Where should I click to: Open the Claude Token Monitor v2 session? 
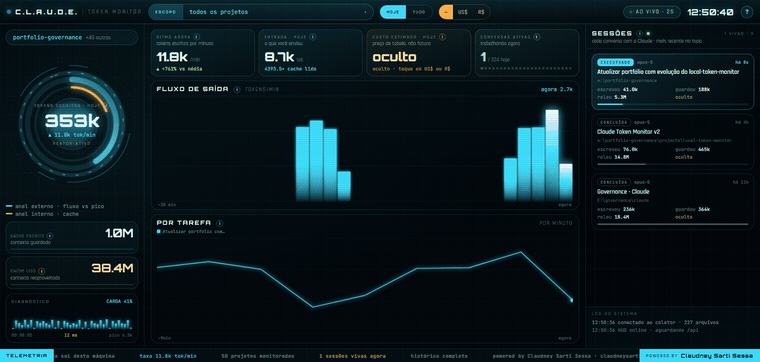point(673,142)
